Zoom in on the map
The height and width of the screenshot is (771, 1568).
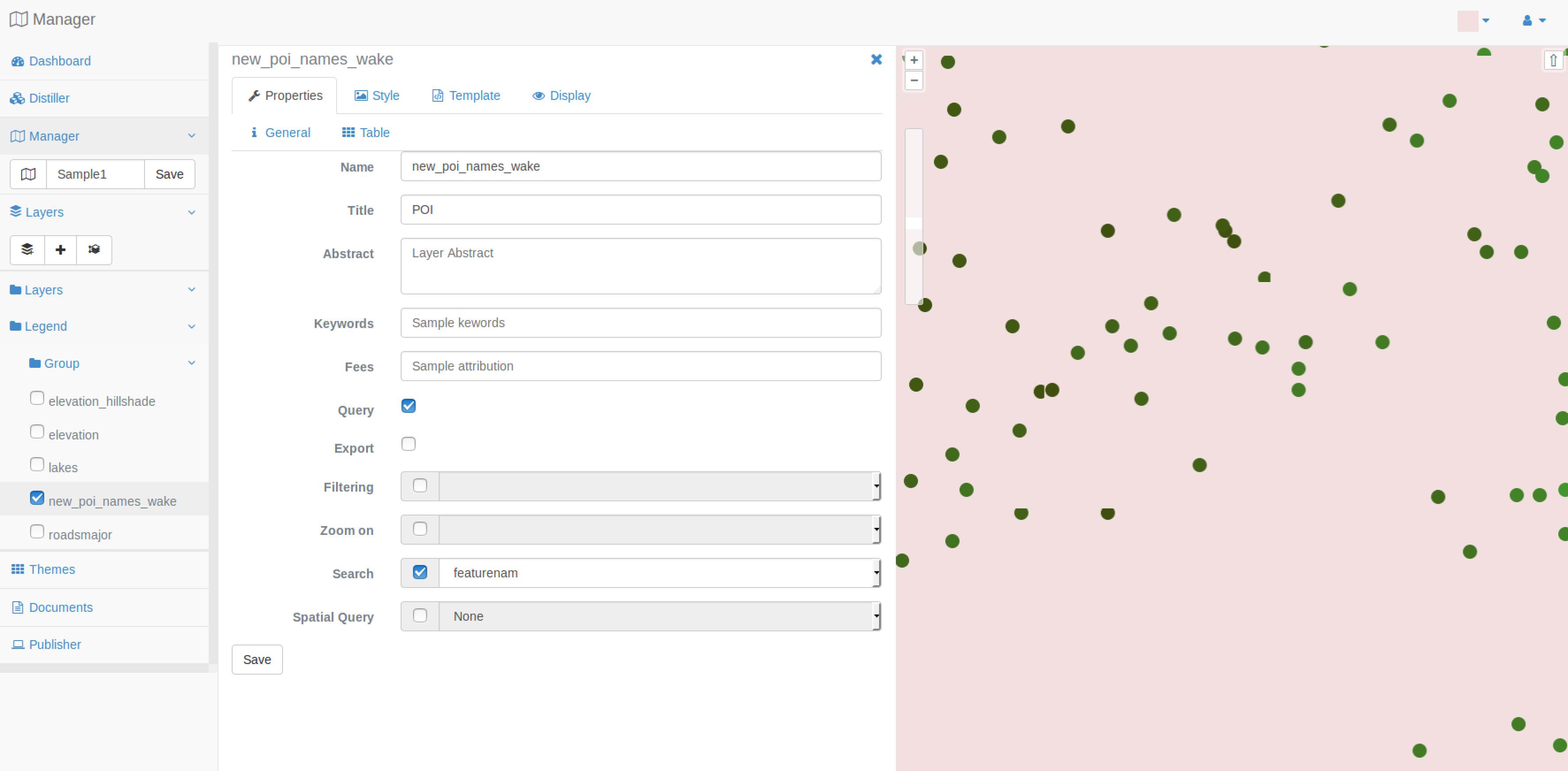[914, 60]
